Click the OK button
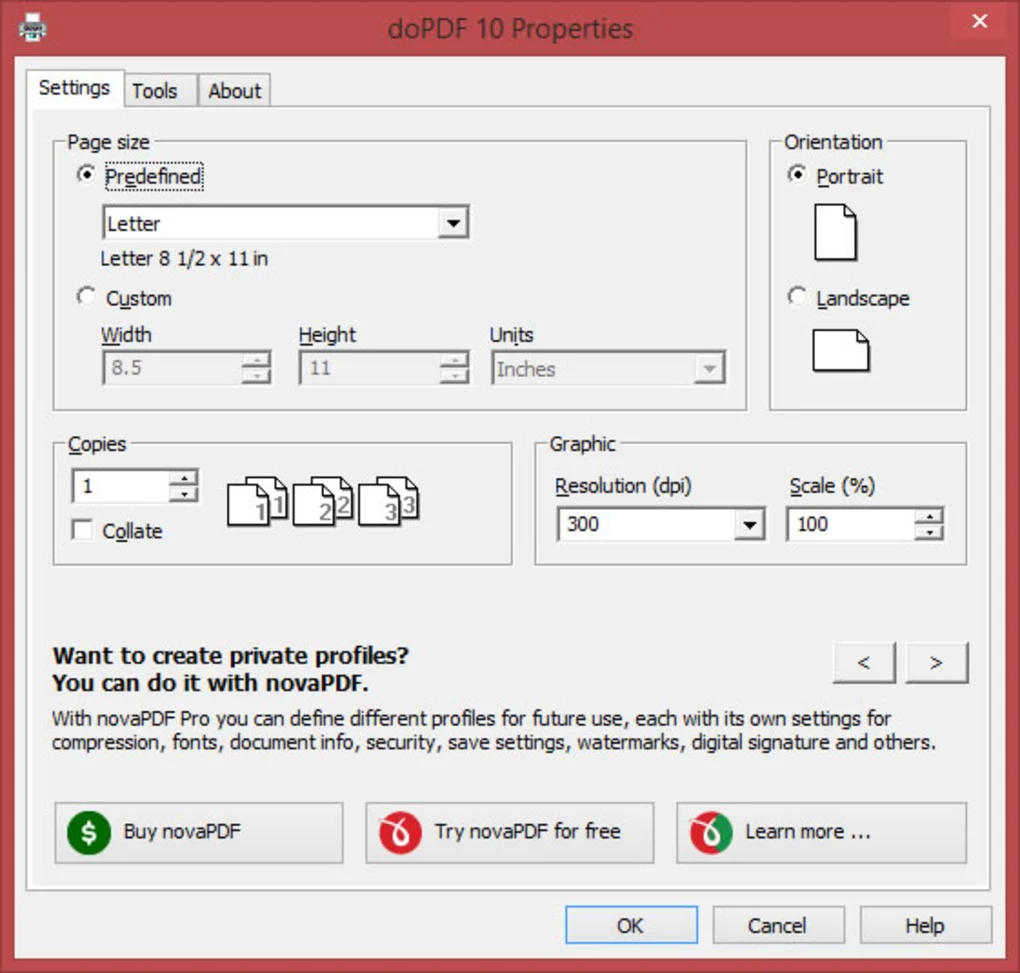 [631, 925]
